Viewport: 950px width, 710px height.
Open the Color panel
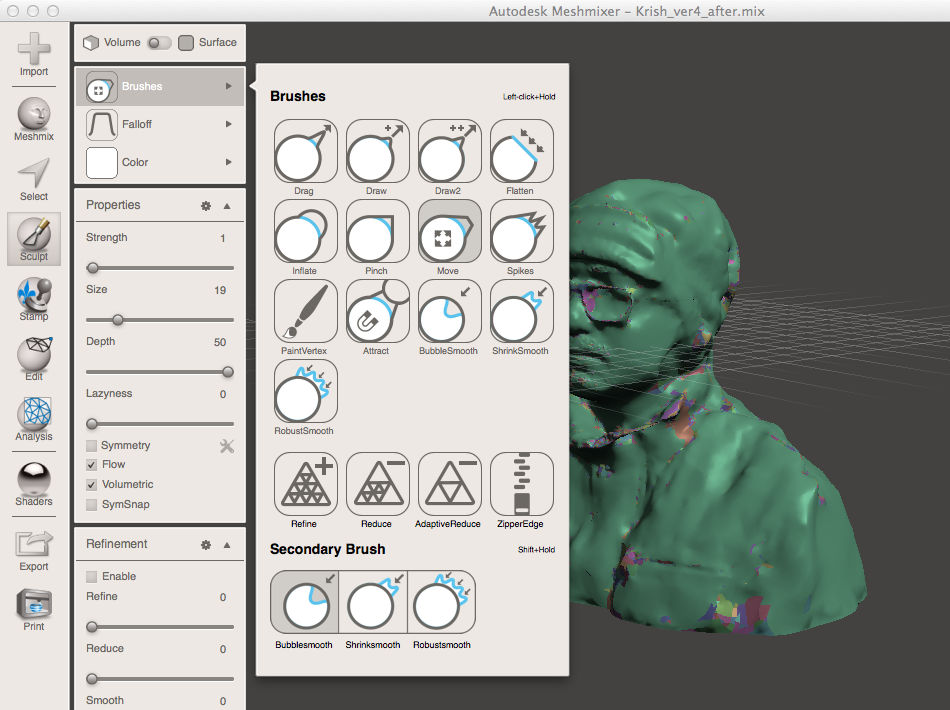pos(160,161)
